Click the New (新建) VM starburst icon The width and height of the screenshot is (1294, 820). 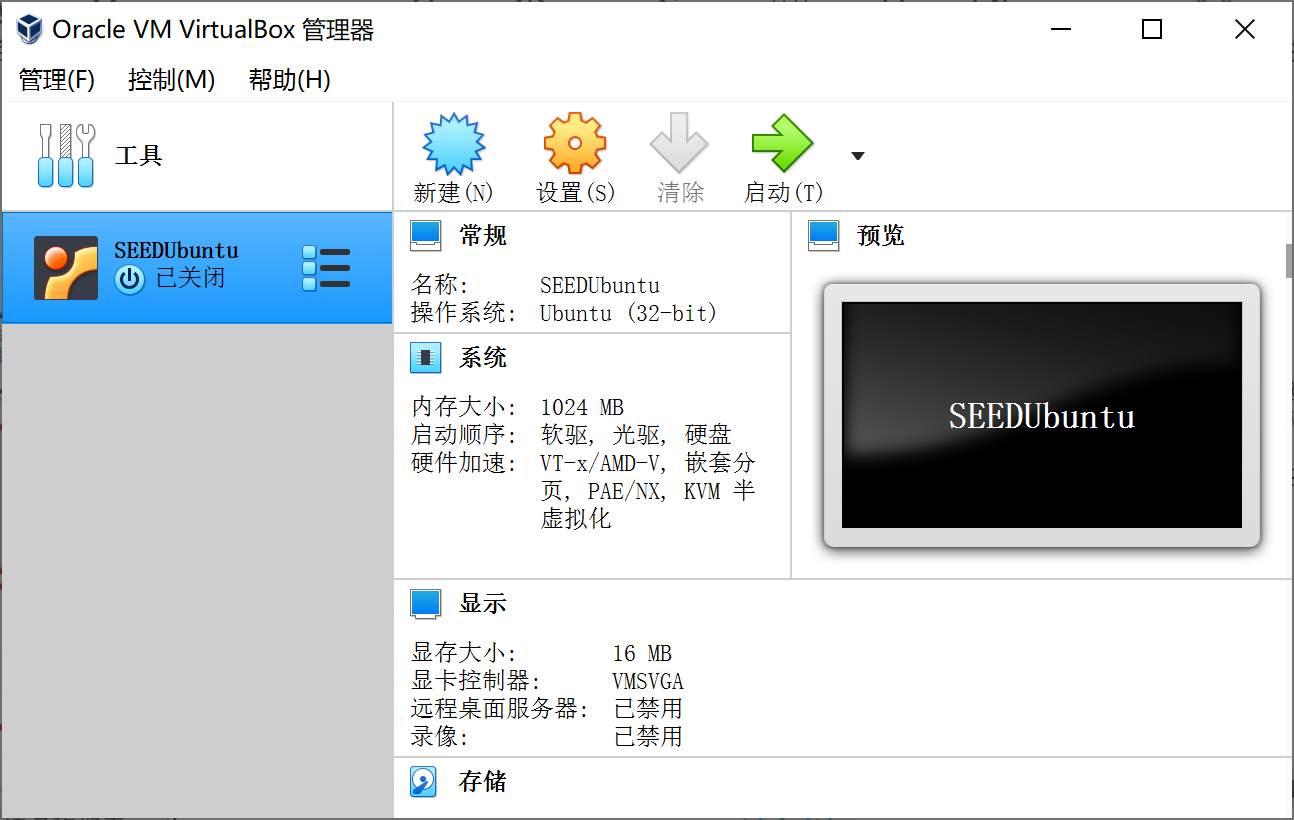click(454, 144)
